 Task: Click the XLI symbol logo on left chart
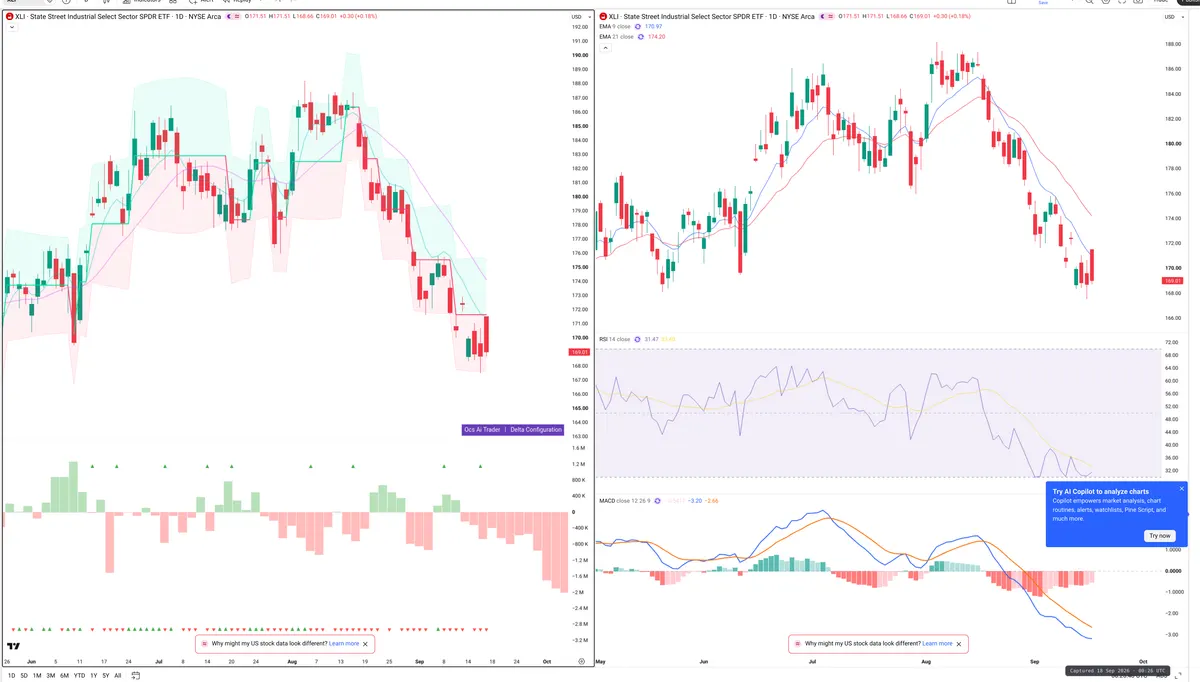[x=10, y=17]
